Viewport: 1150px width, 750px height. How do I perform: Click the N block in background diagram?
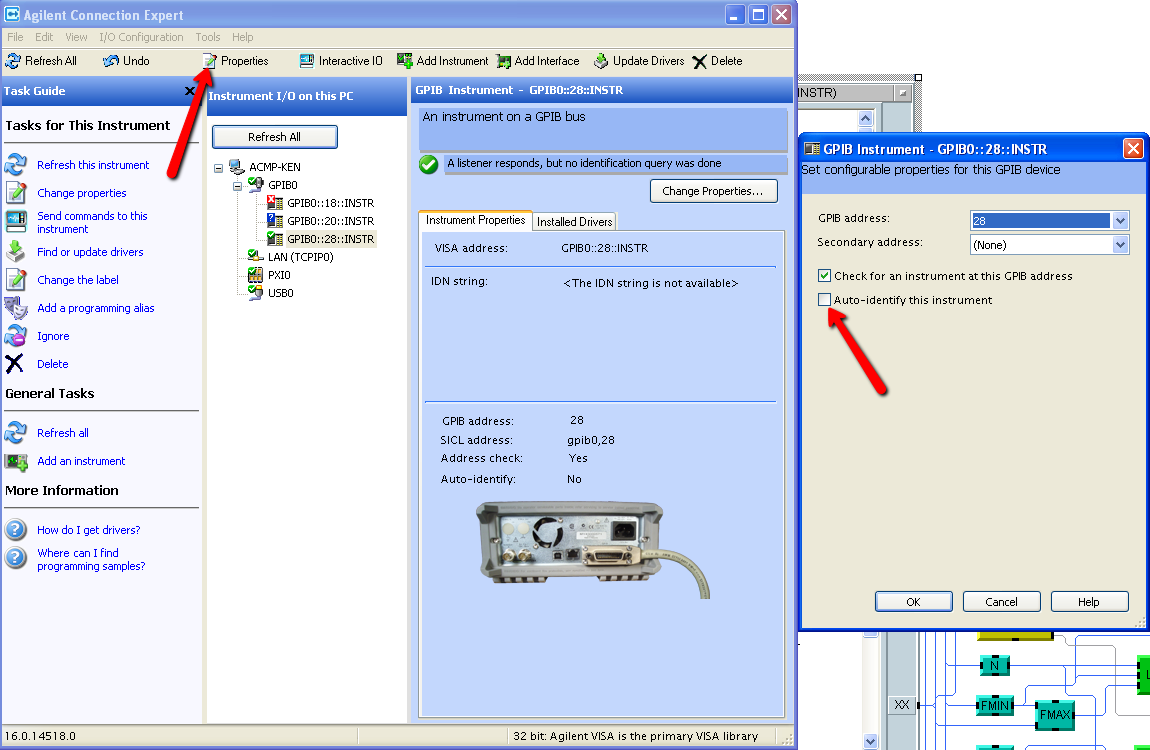(995, 665)
